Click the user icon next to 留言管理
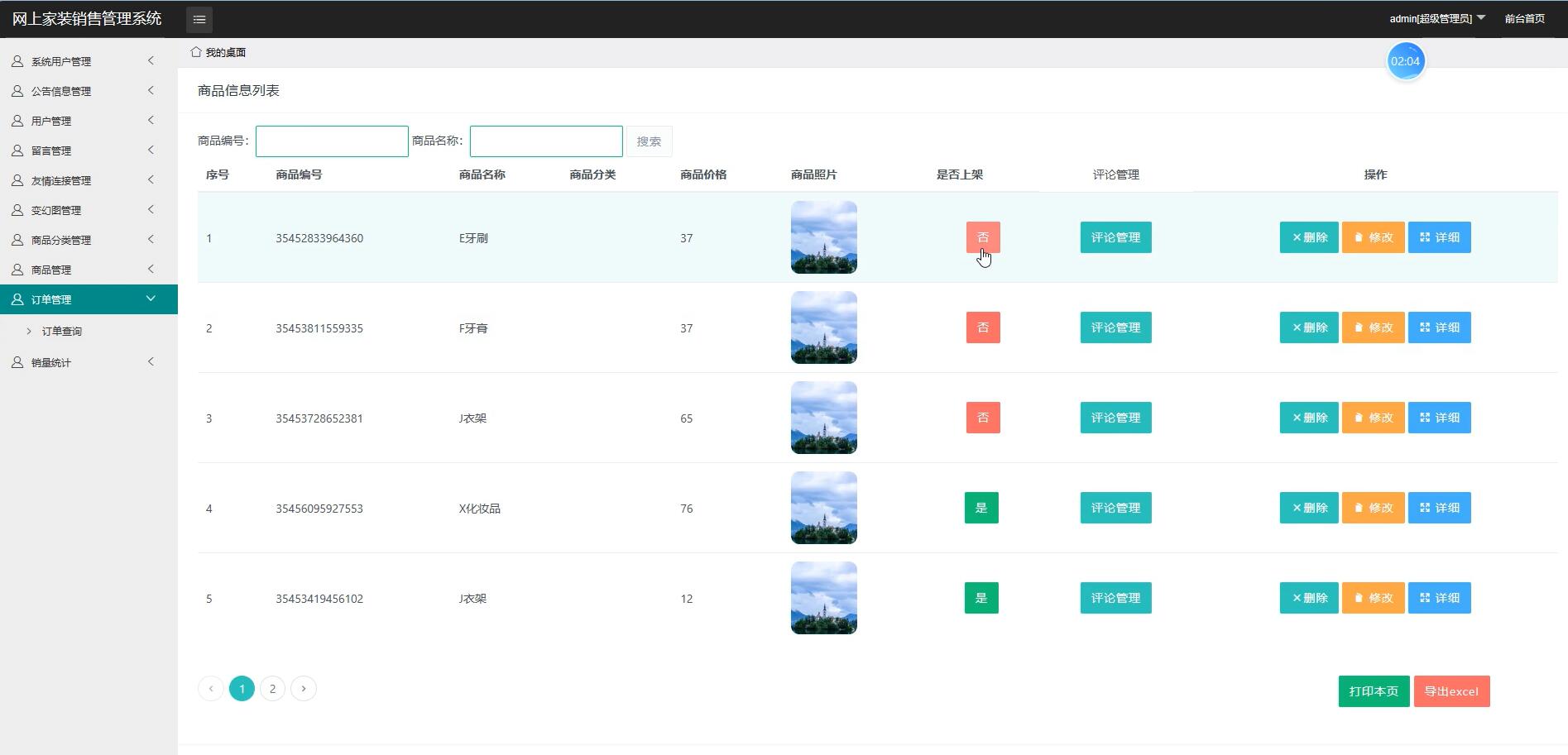 [x=17, y=151]
